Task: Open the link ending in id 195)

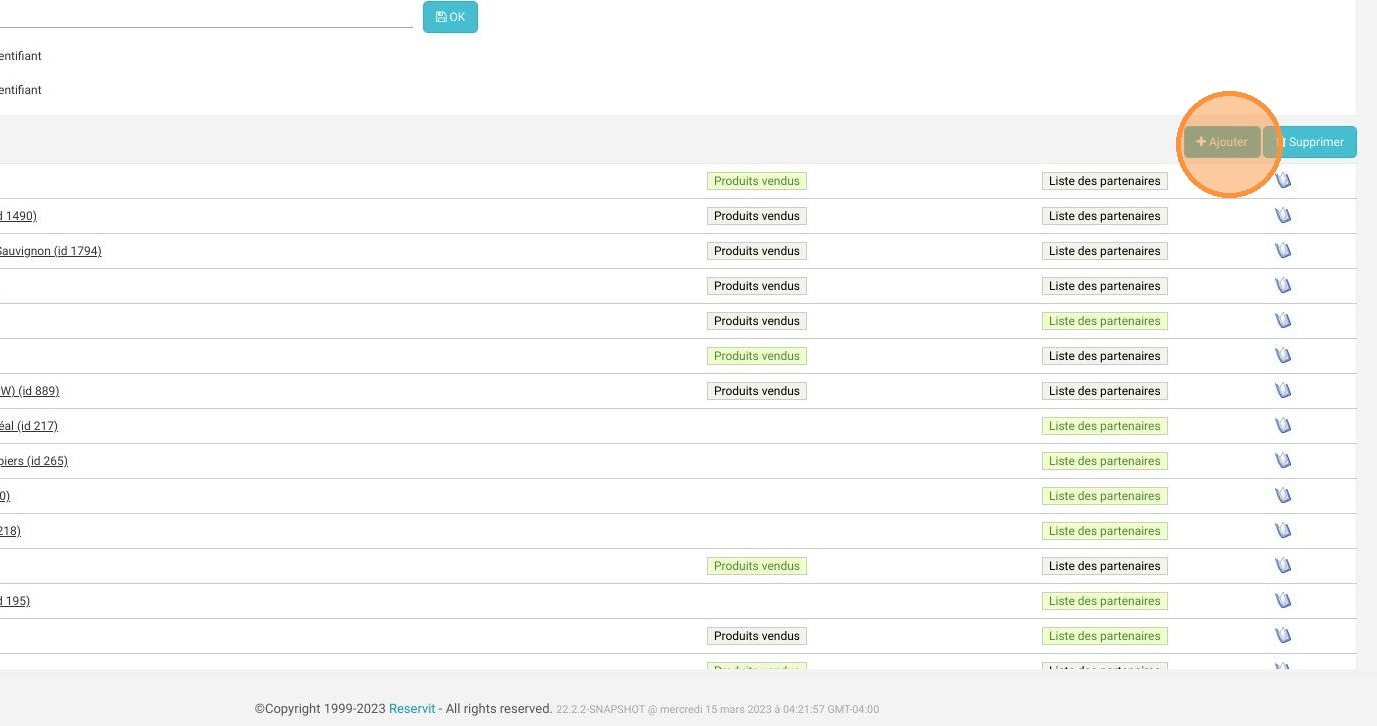Action: (15, 601)
